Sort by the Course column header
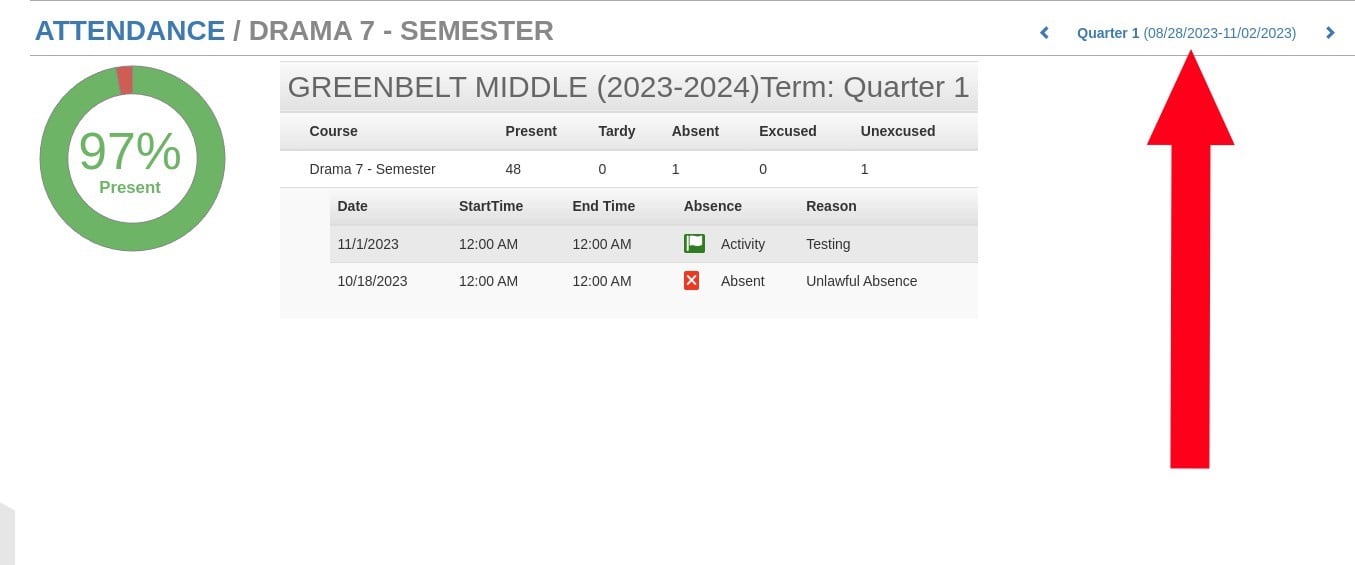Screen dimensions: 1355x565 click(333, 131)
